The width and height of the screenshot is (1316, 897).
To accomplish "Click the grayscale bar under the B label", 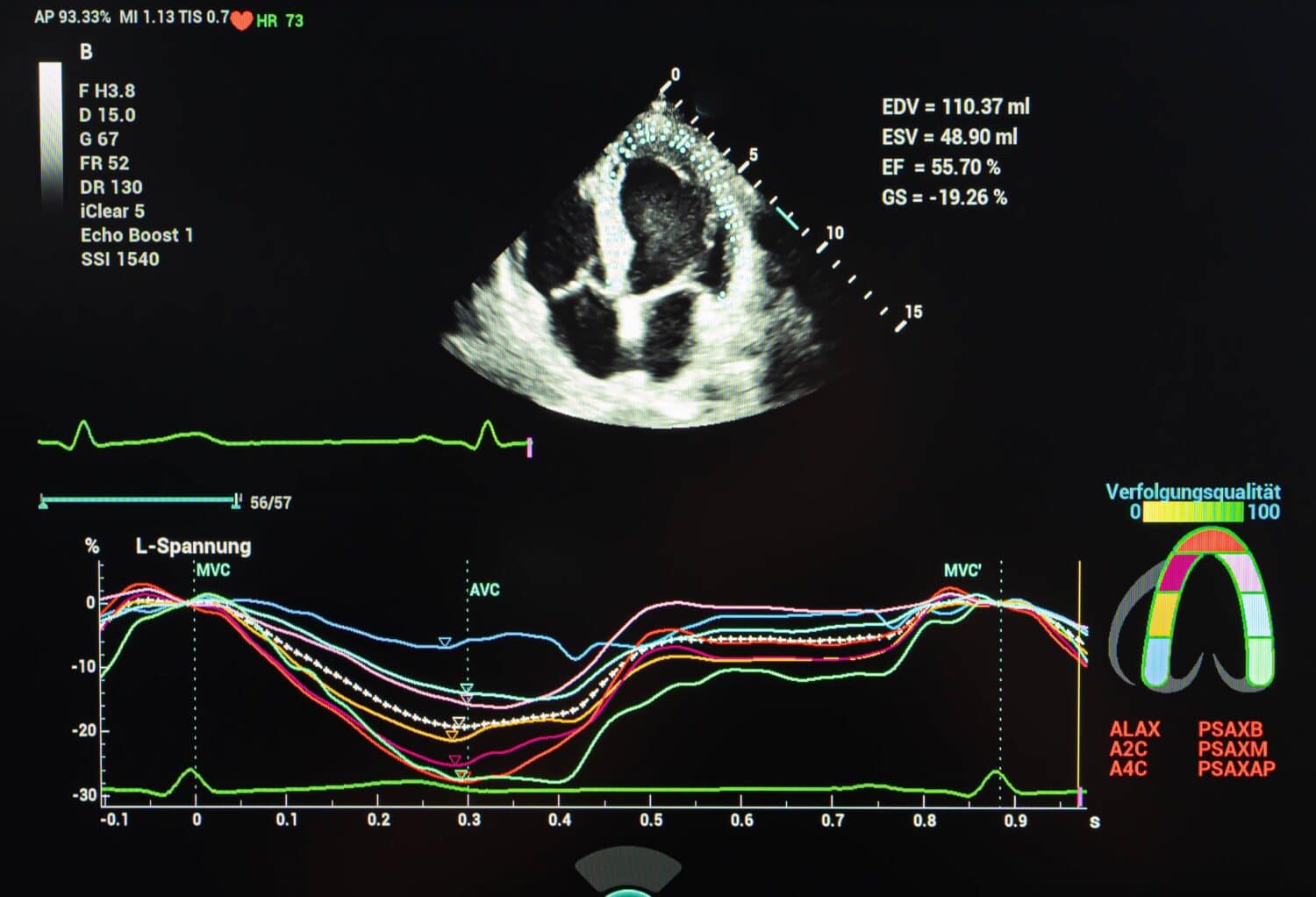I will 51,136.
